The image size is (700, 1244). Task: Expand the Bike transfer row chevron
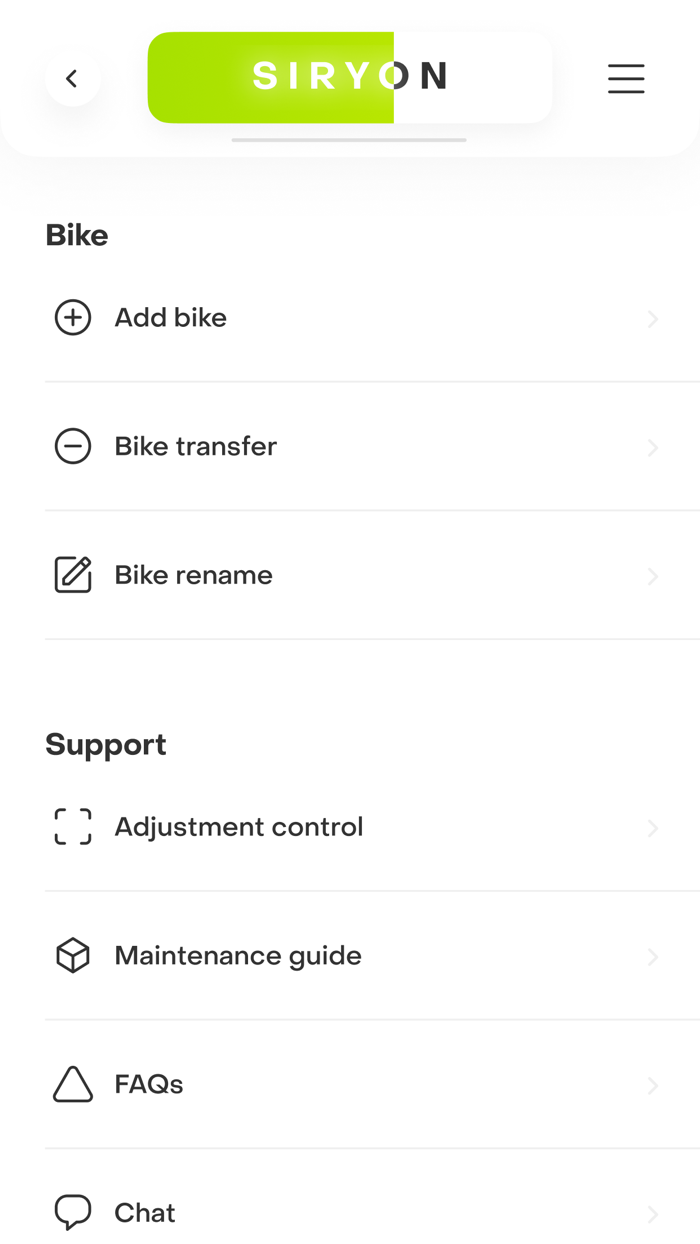[652, 448]
